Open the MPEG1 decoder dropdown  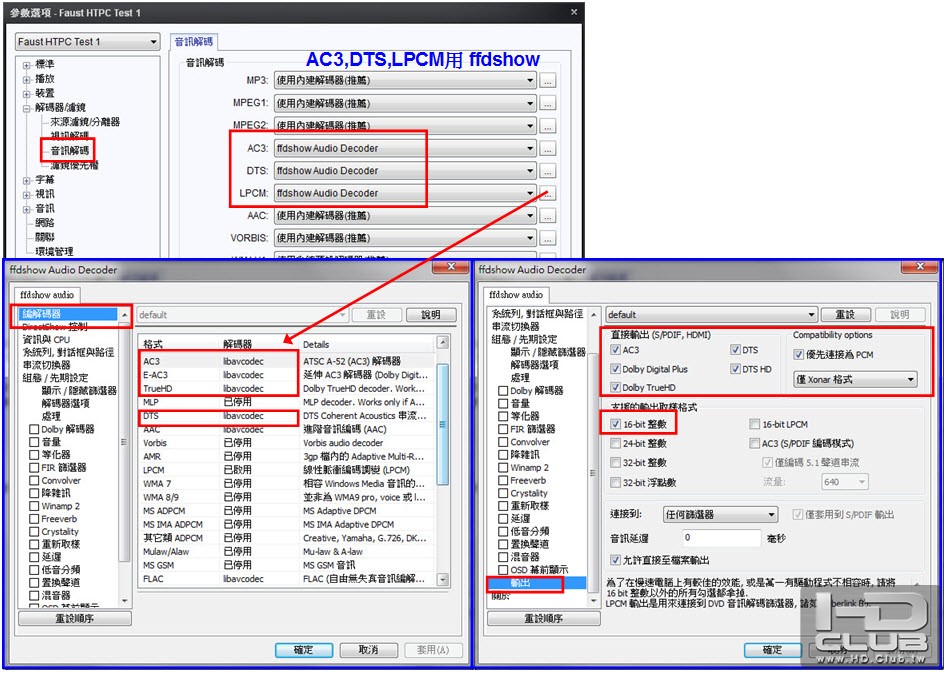pos(405,103)
